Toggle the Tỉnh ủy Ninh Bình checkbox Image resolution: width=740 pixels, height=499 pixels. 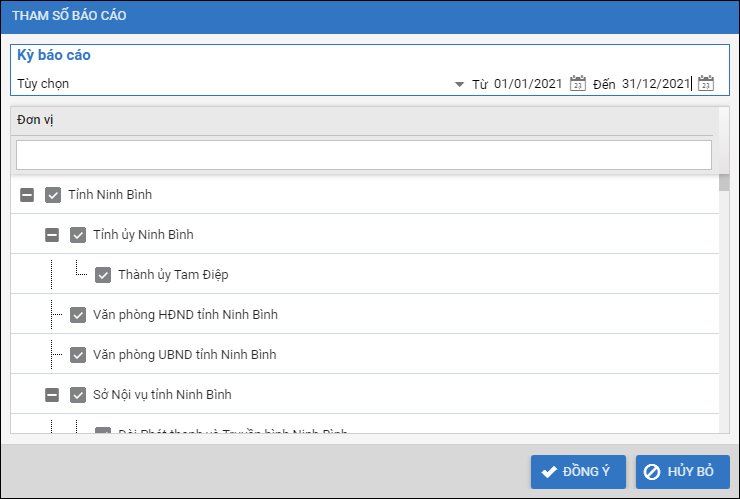pos(78,235)
